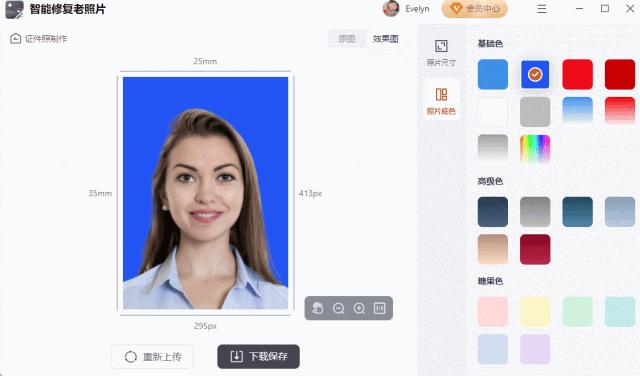Click the zoom in magnifier icon
This screenshot has width=640, height=376.
pos(359,308)
